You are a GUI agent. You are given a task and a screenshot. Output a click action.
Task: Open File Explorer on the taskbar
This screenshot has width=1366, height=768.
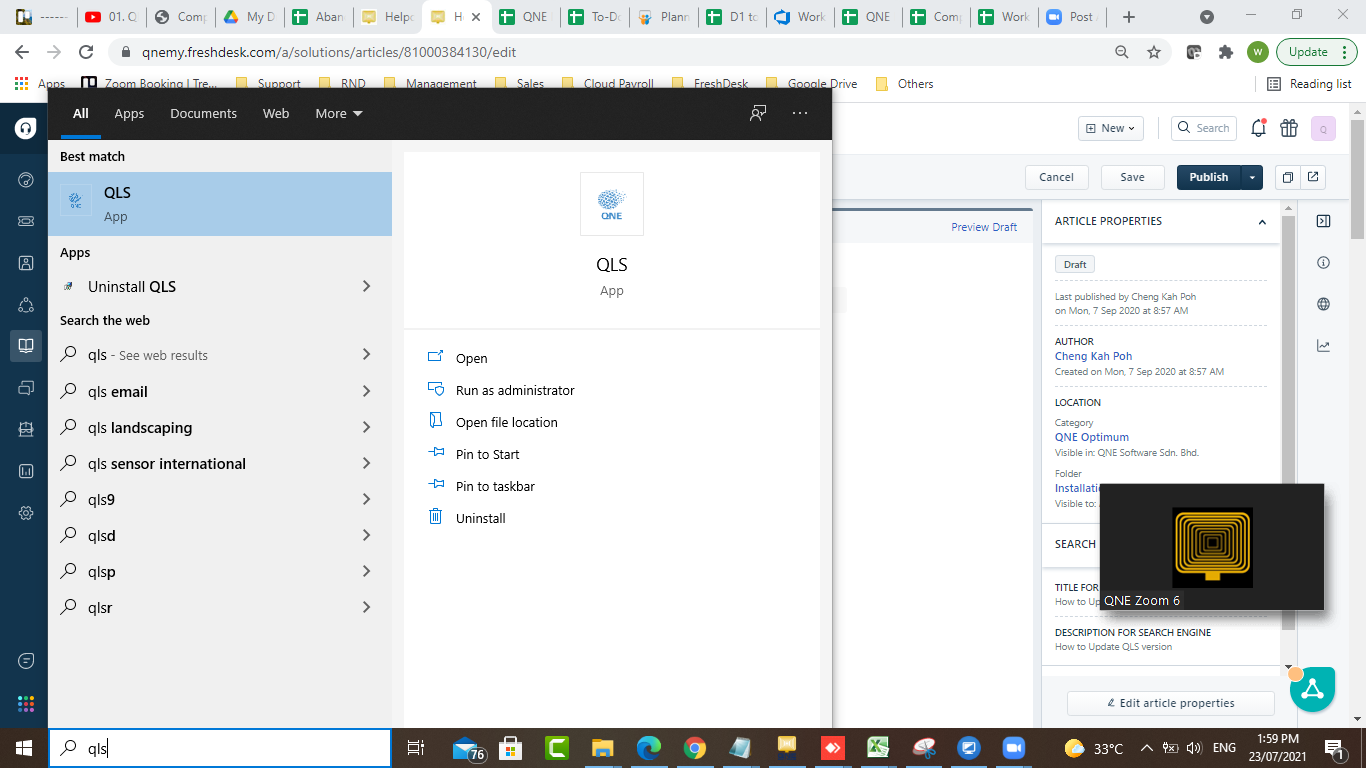click(602, 748)
